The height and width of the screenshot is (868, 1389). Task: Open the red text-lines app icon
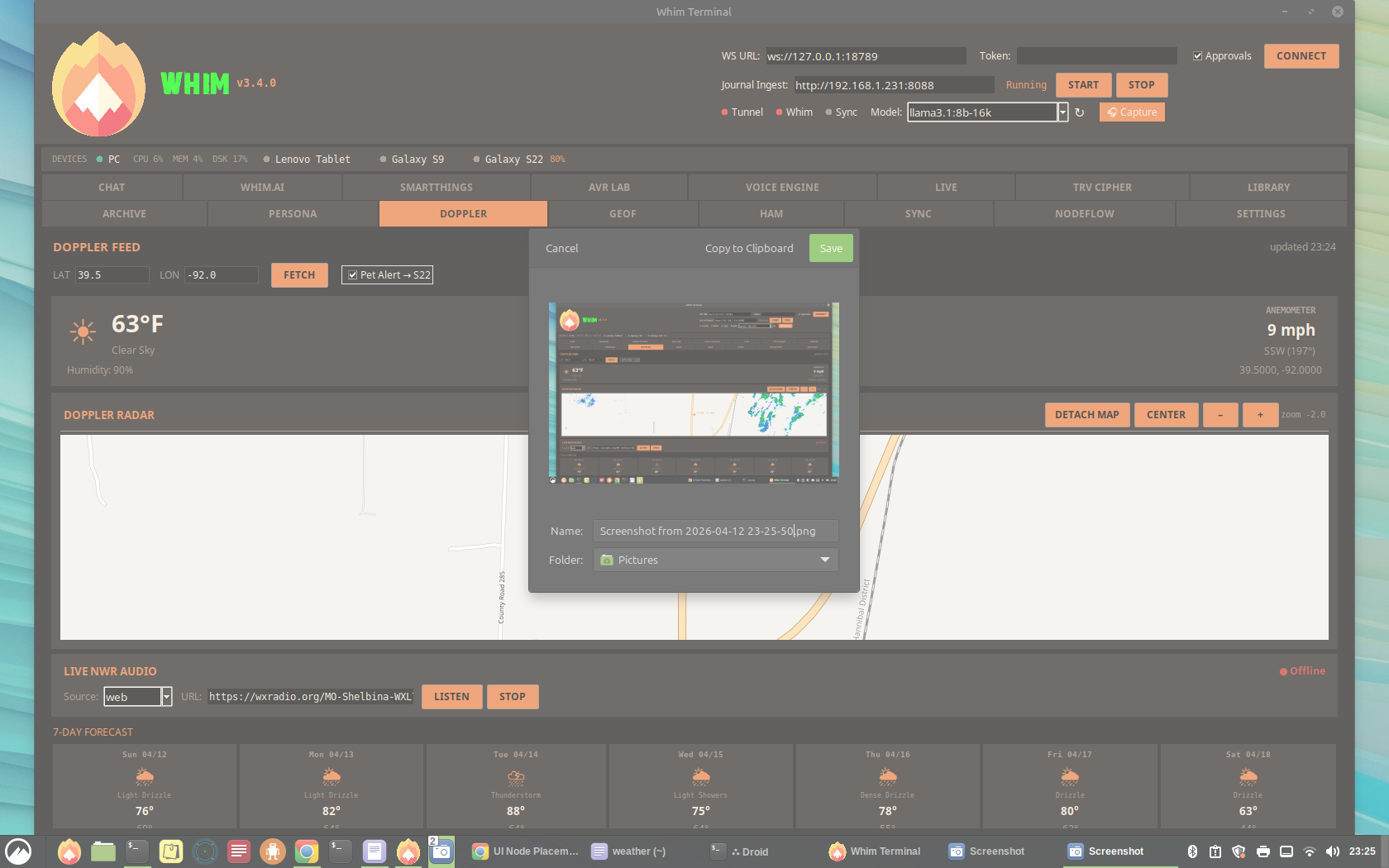point(239,851)
